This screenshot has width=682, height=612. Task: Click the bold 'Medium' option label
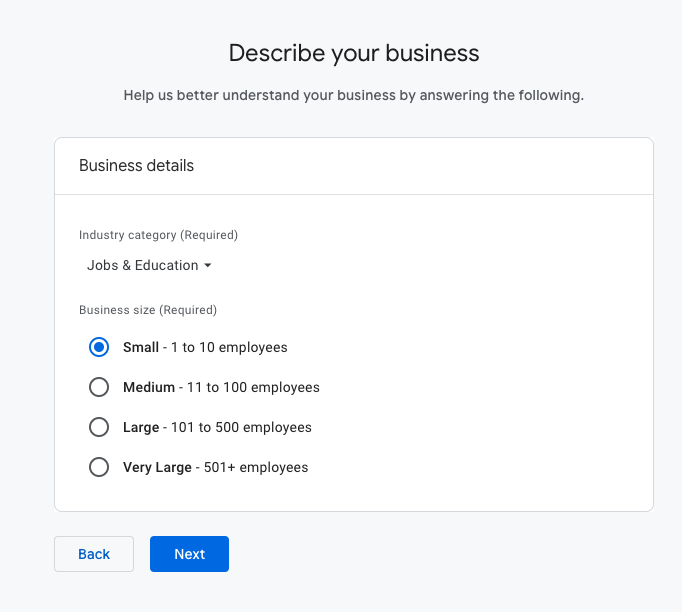pyautogui.click(x=149, y=387)
